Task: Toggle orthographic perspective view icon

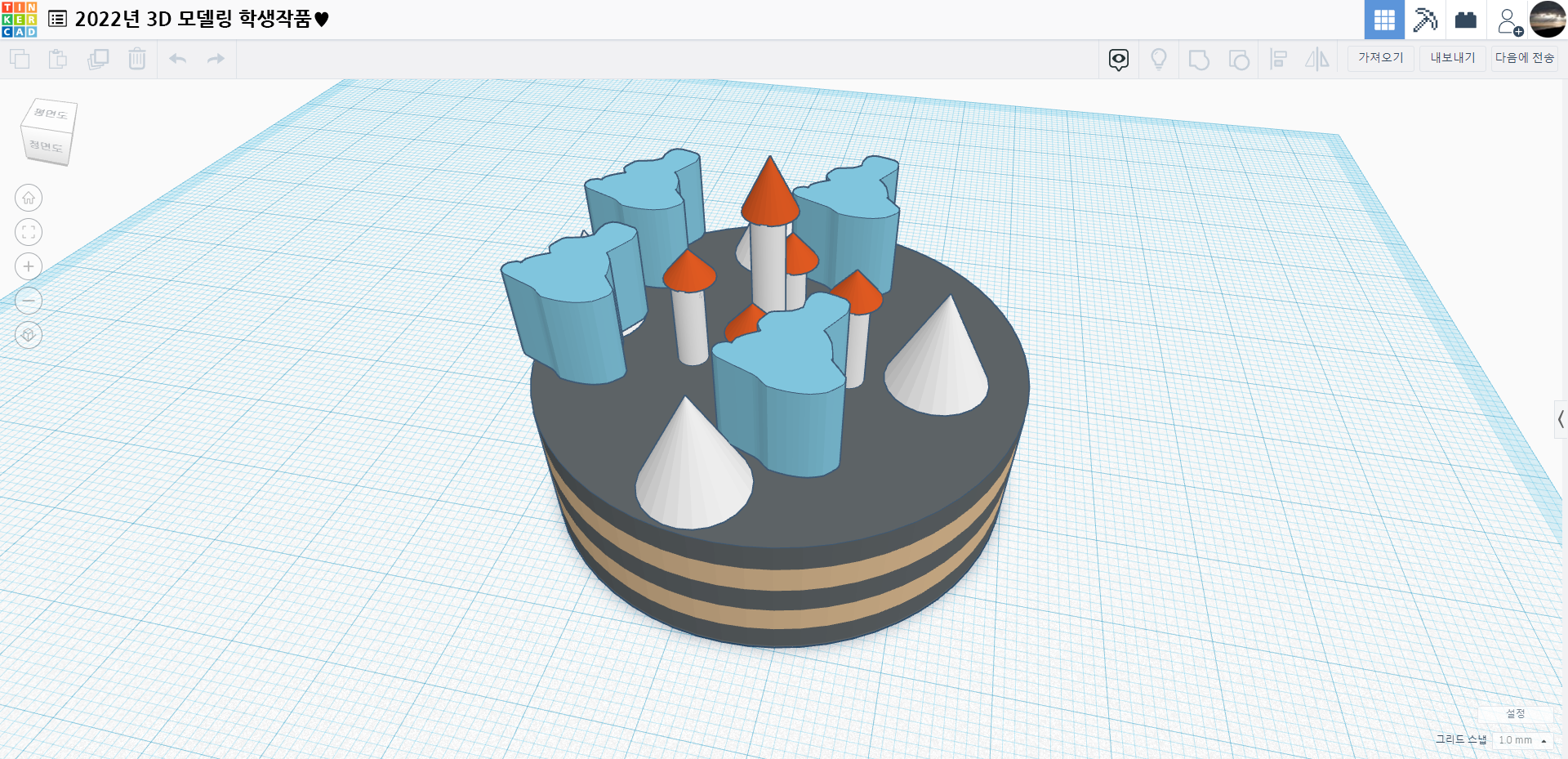Action: 29,335
